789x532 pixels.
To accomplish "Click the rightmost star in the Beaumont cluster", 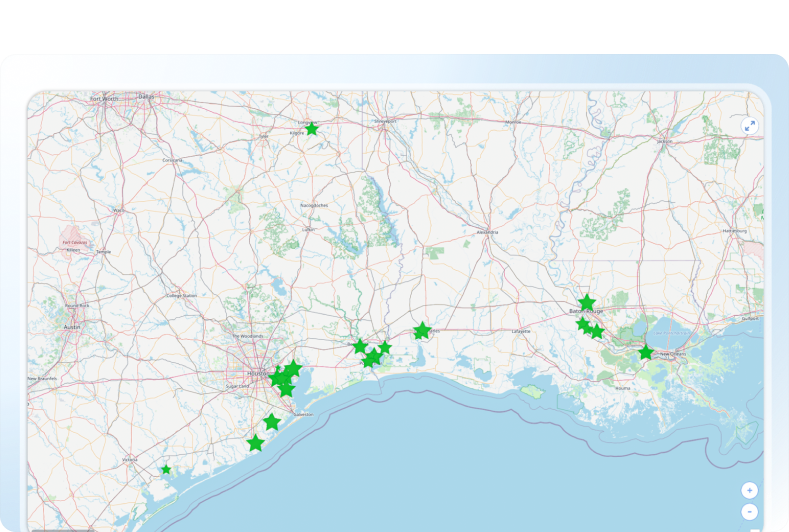I will click(385, 347).
